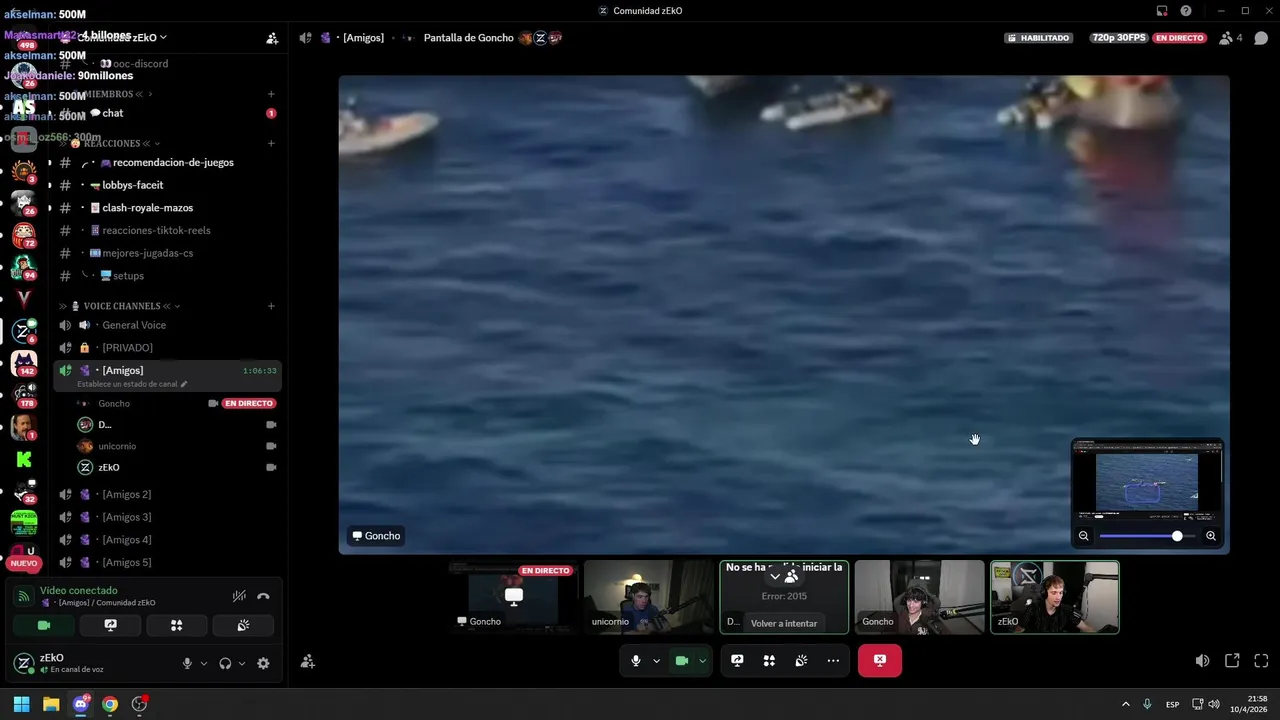Screen dimensions: 1280x720
Task: Select Goncho's live stream tile
Action: coord(514,597)
